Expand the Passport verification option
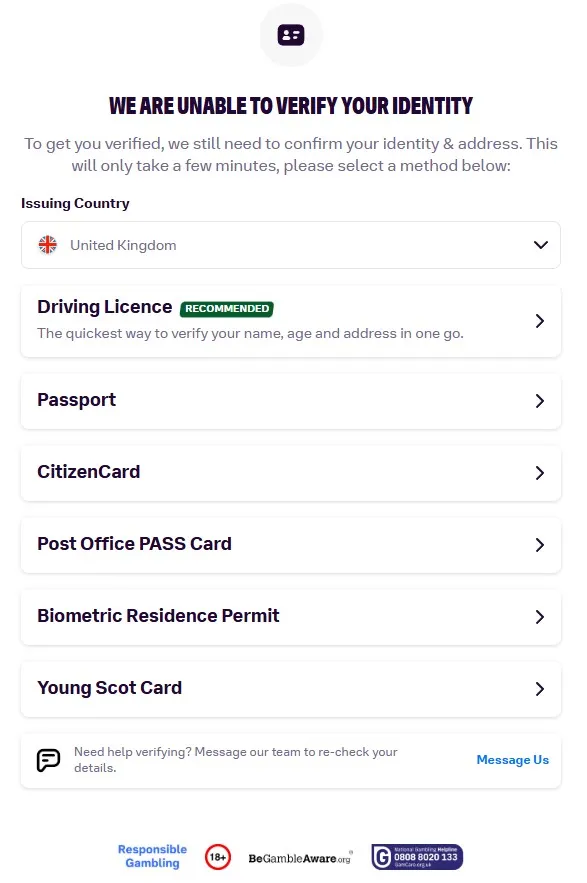Viewport: 587px width, 883px height. [291, 401]
